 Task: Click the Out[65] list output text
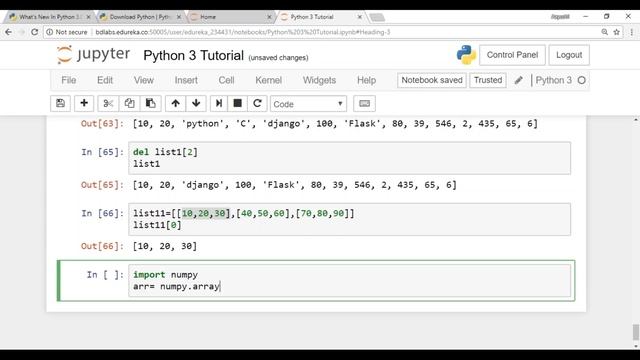pyautogui.click(x=295, y=185)
